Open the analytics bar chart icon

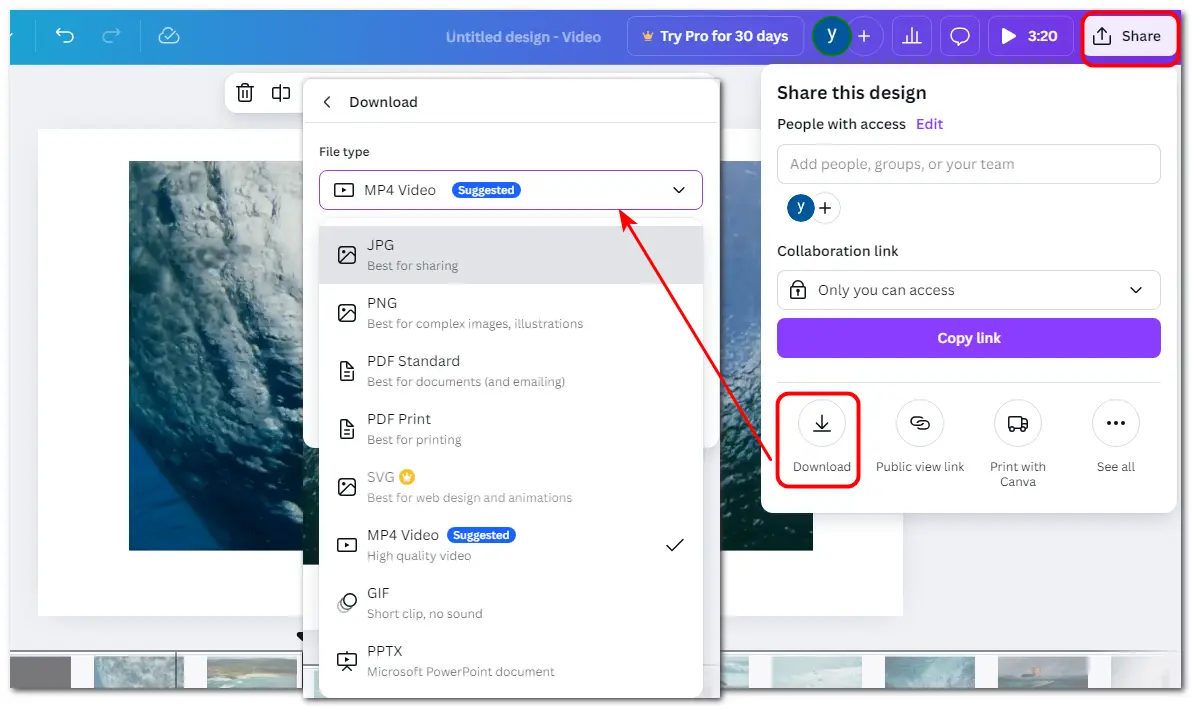coord(911,36)
